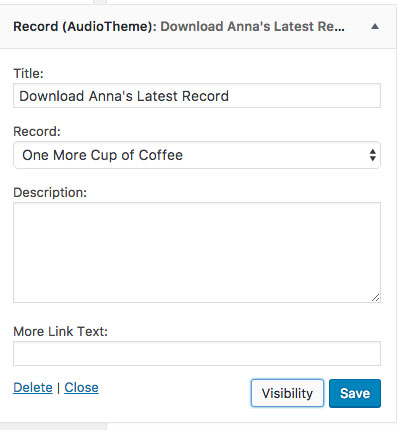Delete this widget via the Delete link
This screenshot has width=403, height=430.
(x=33, y=387)
